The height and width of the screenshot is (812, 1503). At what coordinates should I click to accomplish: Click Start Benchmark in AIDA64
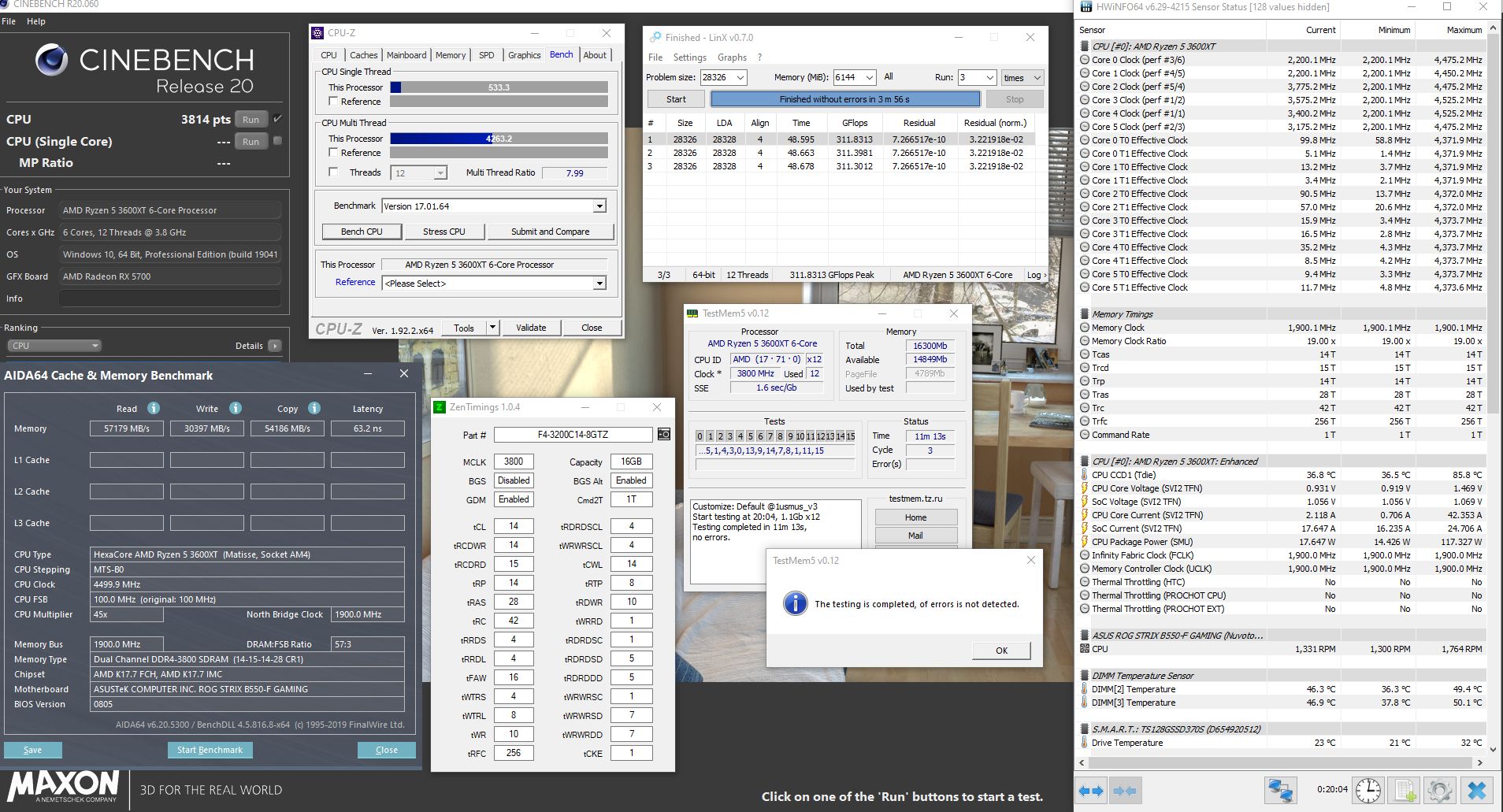click(210, 750)
